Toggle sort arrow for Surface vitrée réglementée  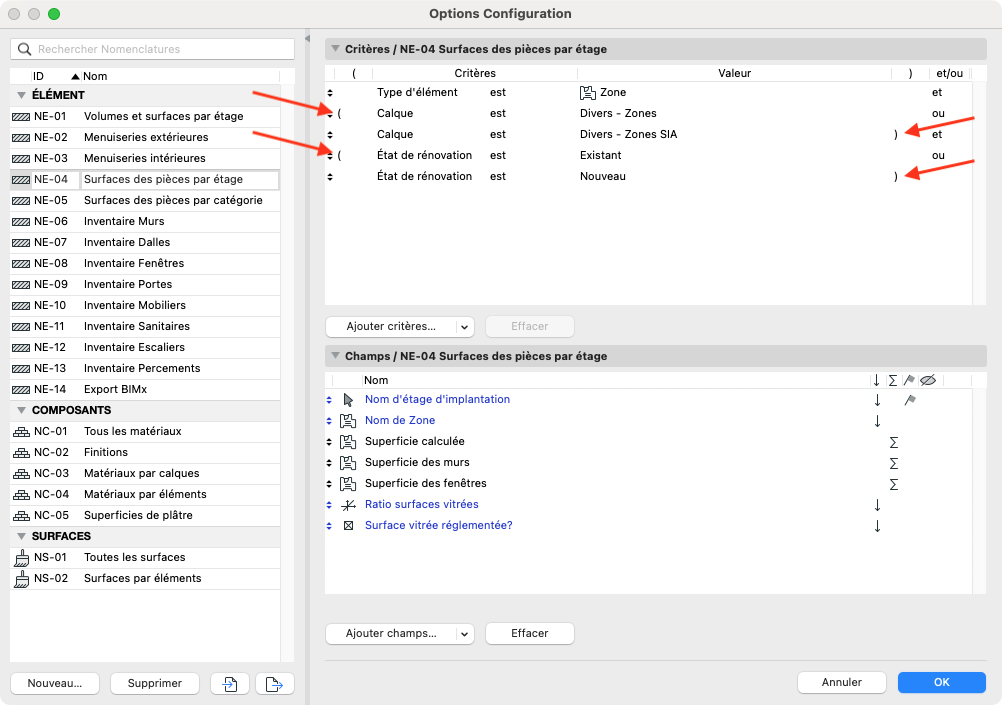point(877,526)
